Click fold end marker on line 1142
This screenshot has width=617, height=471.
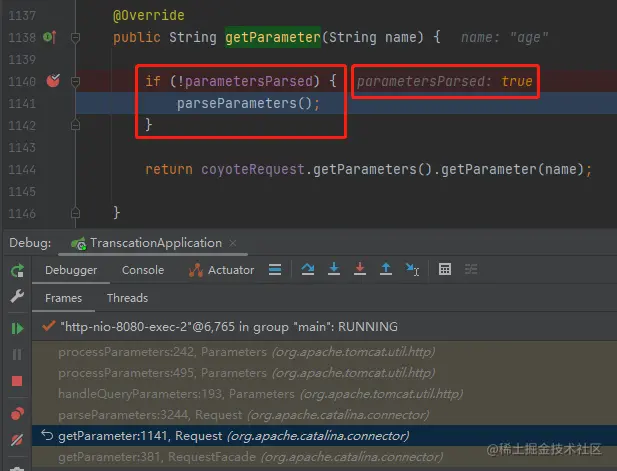(75, 125)
